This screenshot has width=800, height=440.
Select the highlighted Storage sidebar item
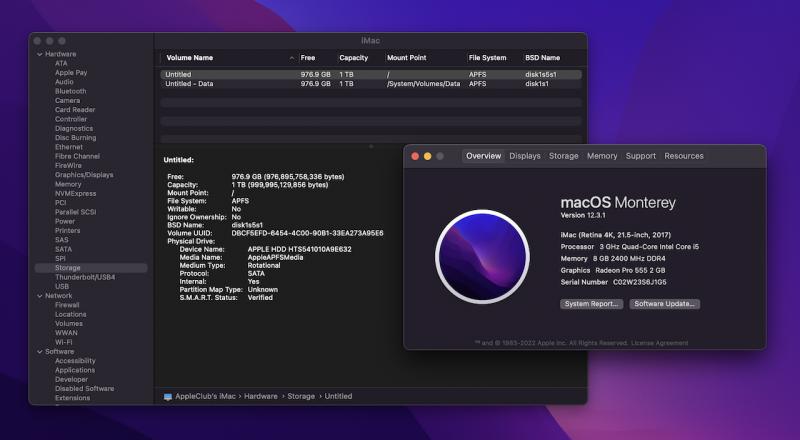coord(91,268)
